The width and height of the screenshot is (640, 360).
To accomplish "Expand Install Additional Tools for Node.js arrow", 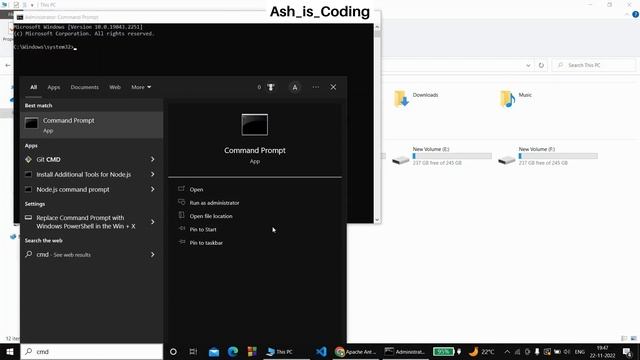I will [153, 174].
